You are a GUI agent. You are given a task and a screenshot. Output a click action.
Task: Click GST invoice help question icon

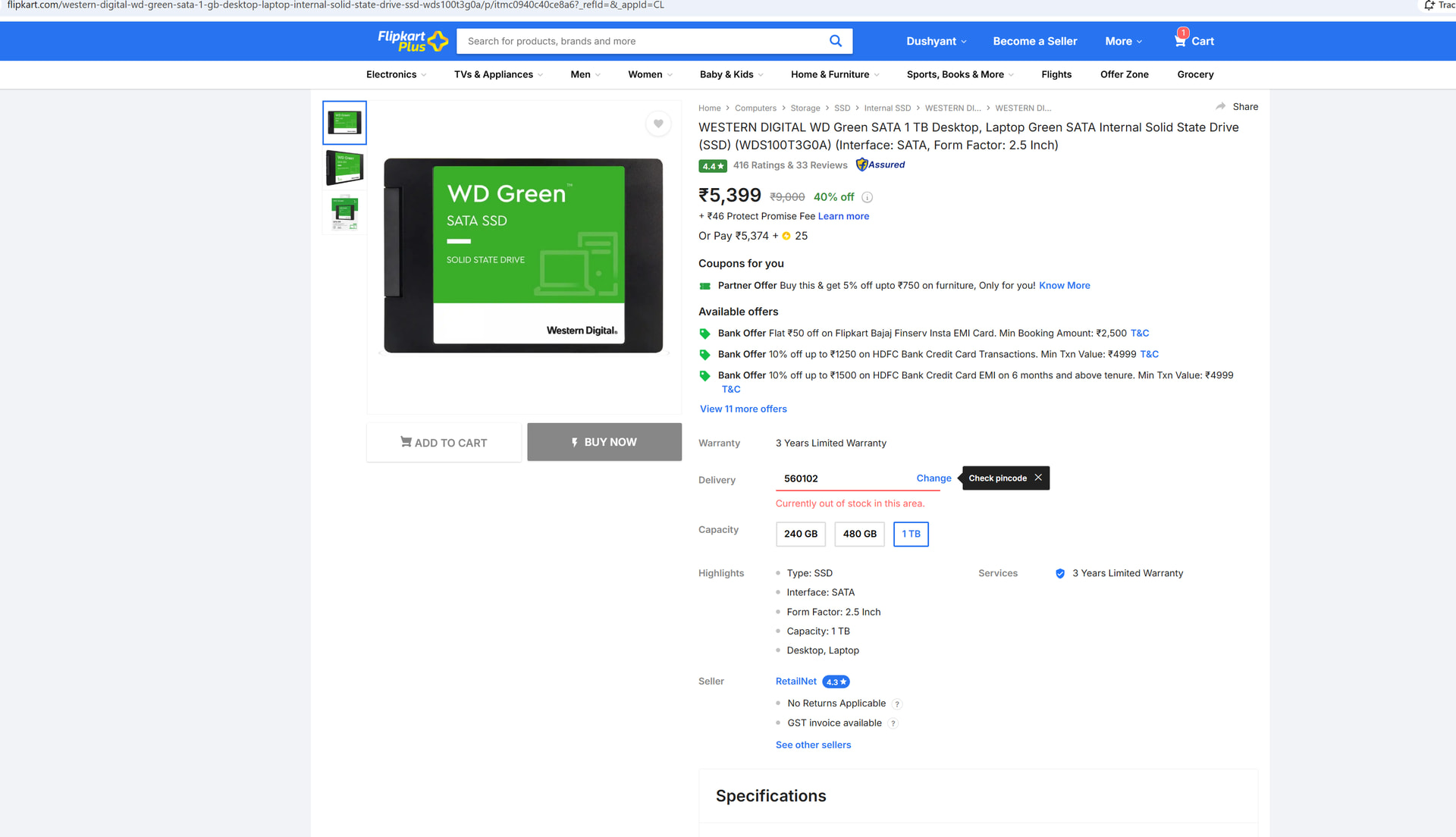[x=893, y=724]
